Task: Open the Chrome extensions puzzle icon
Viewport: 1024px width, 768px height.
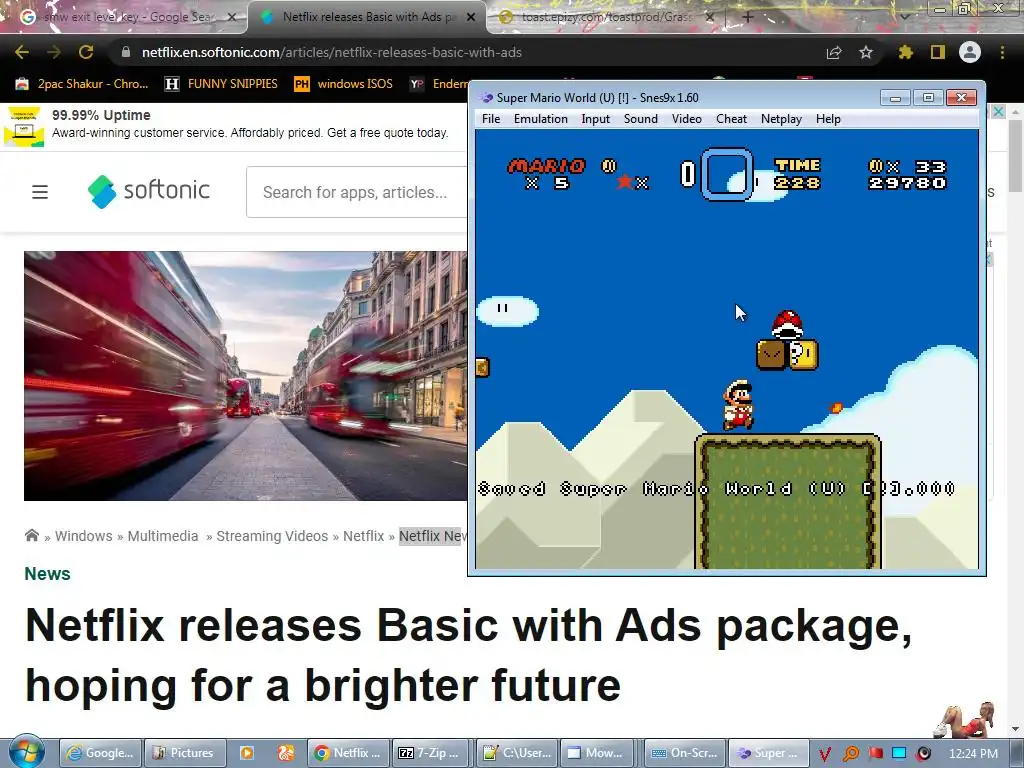Action: point(905,52)
